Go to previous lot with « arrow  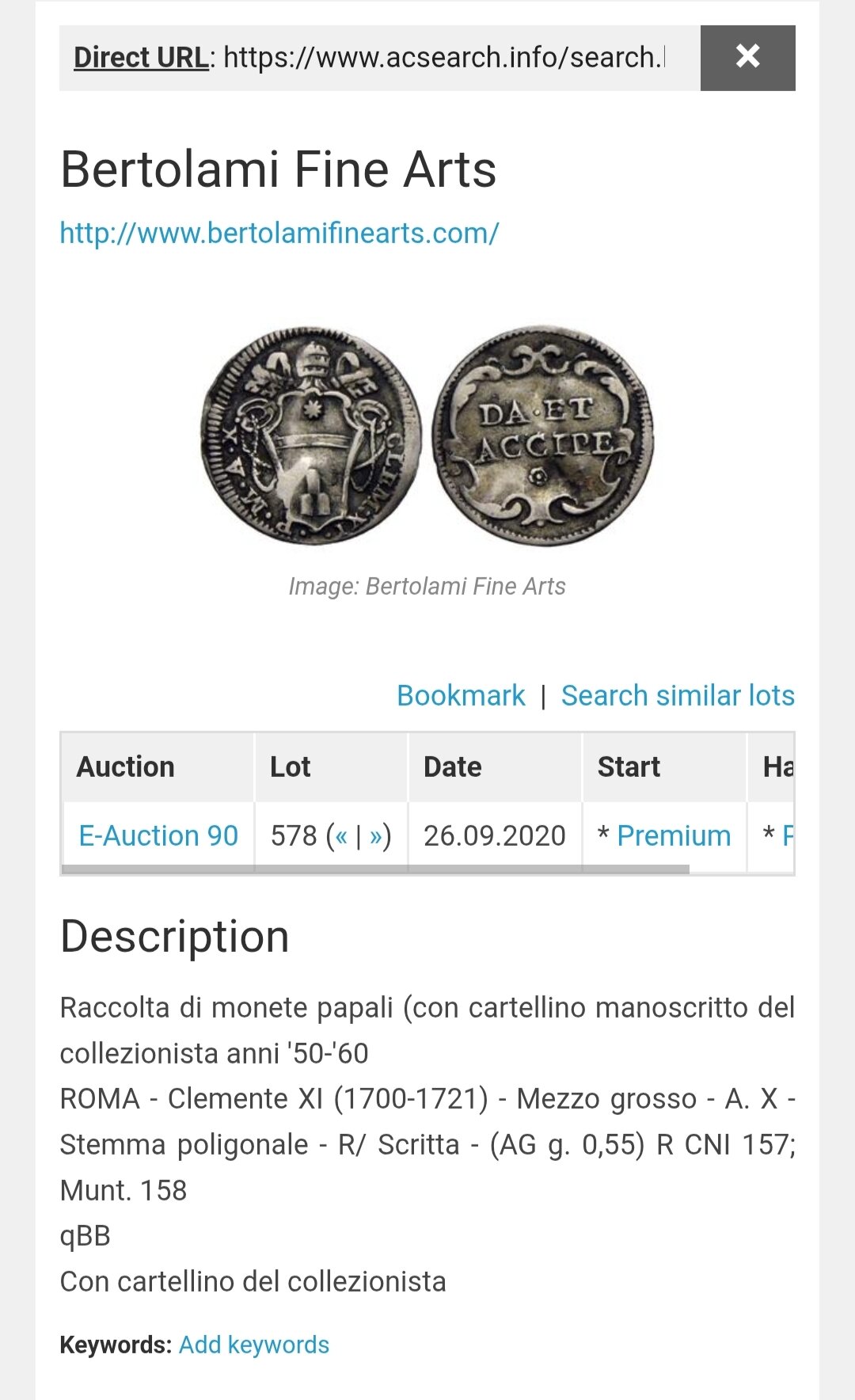pyautogui.click(x=341, y=835)
